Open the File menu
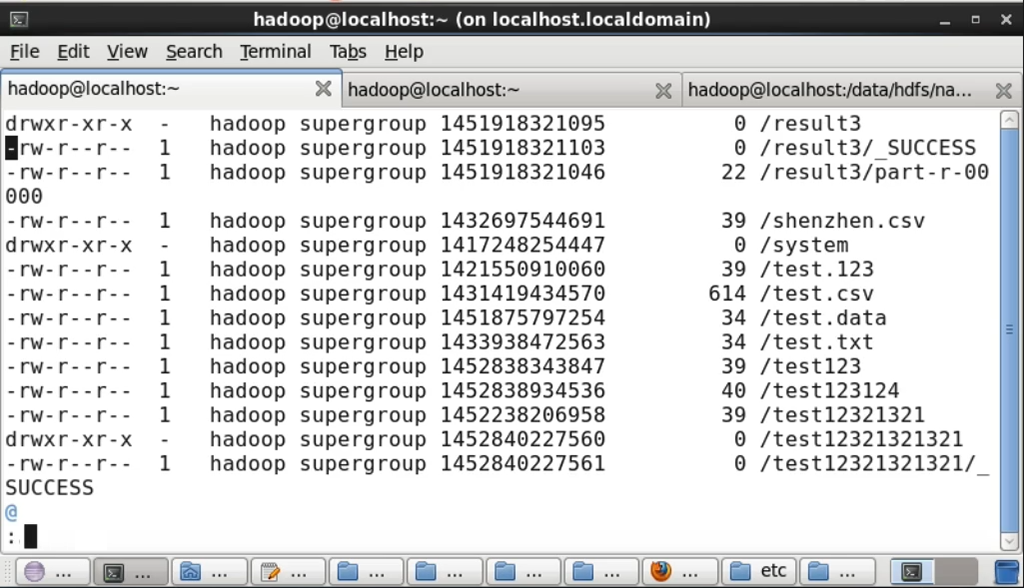 pos(25,52)
